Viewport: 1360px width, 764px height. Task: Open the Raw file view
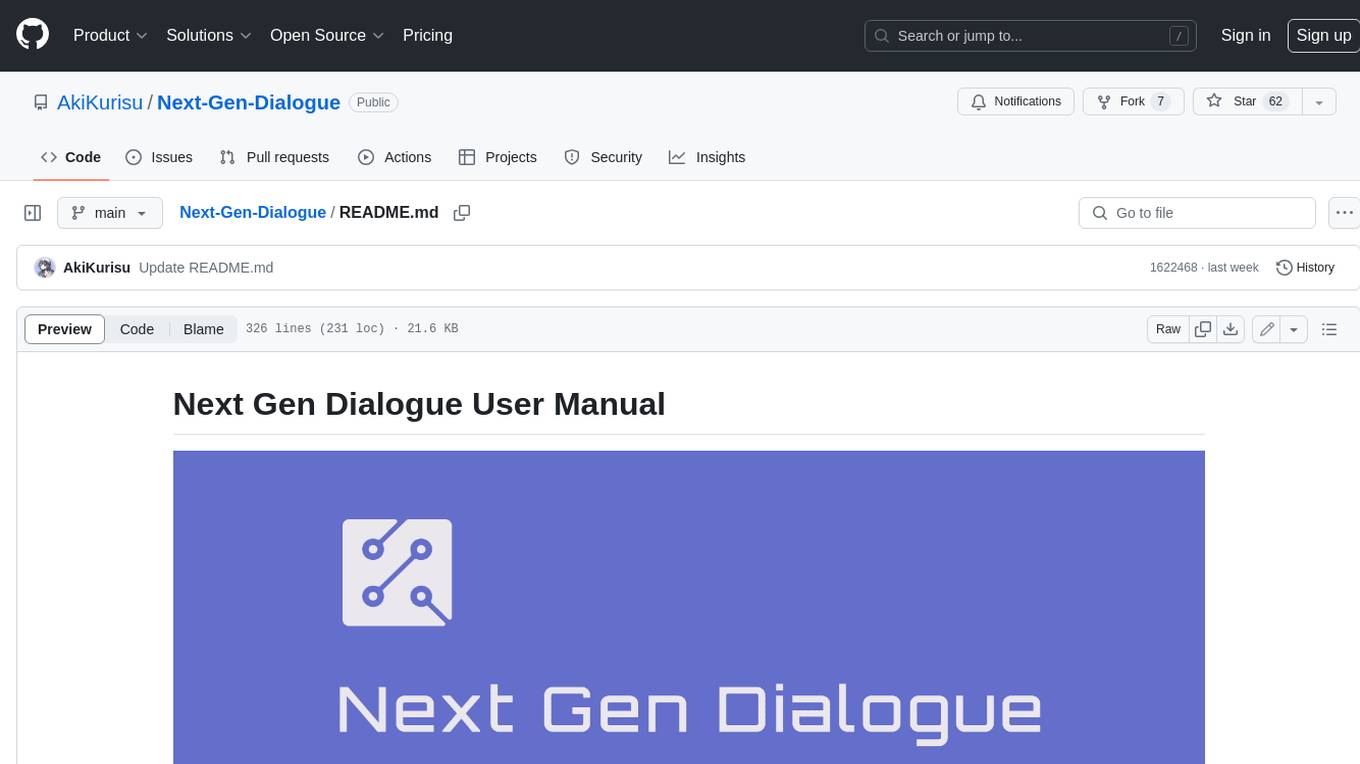coord(1168,329)
